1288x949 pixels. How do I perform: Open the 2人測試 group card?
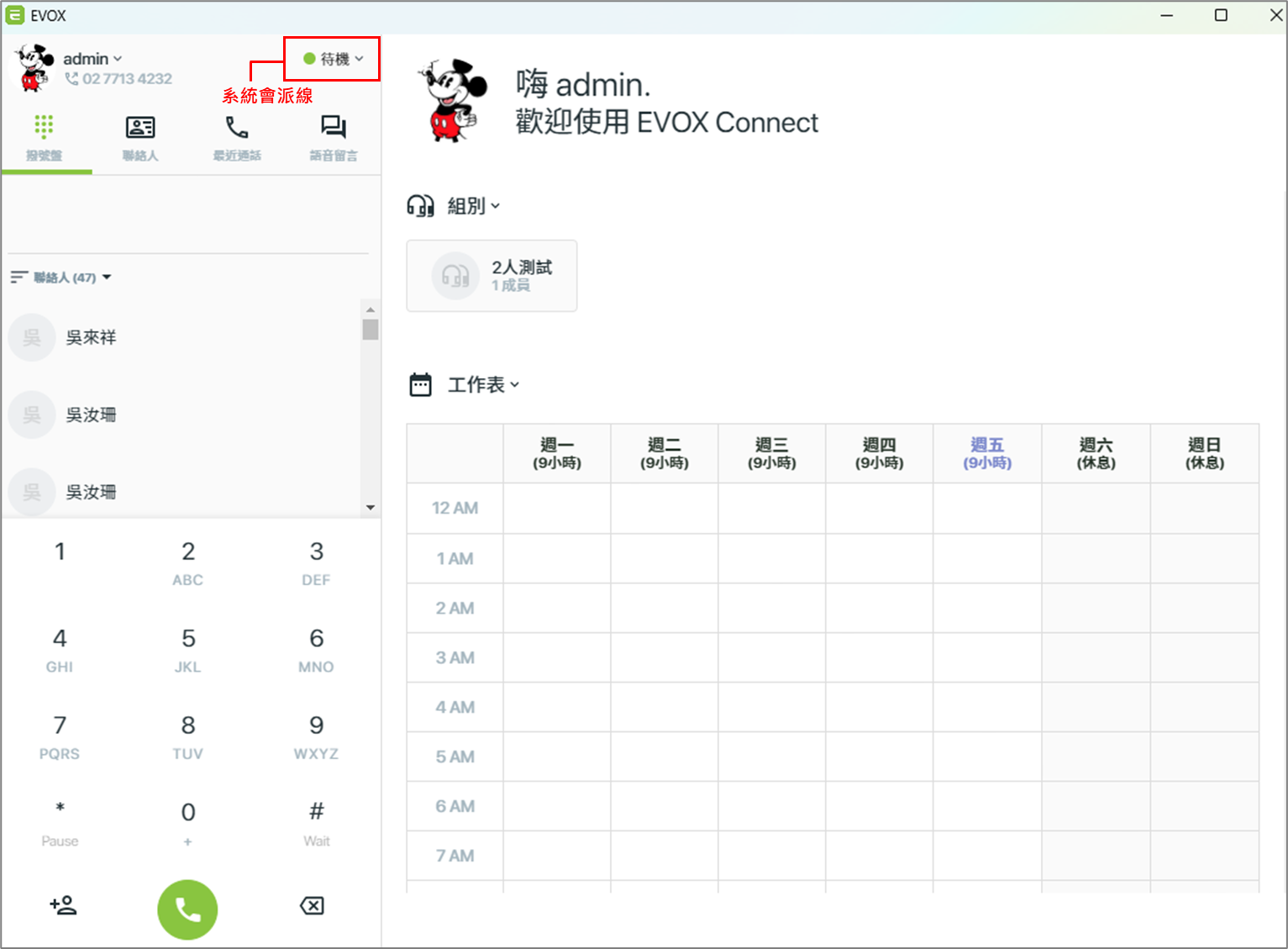(x=492, y=276)
